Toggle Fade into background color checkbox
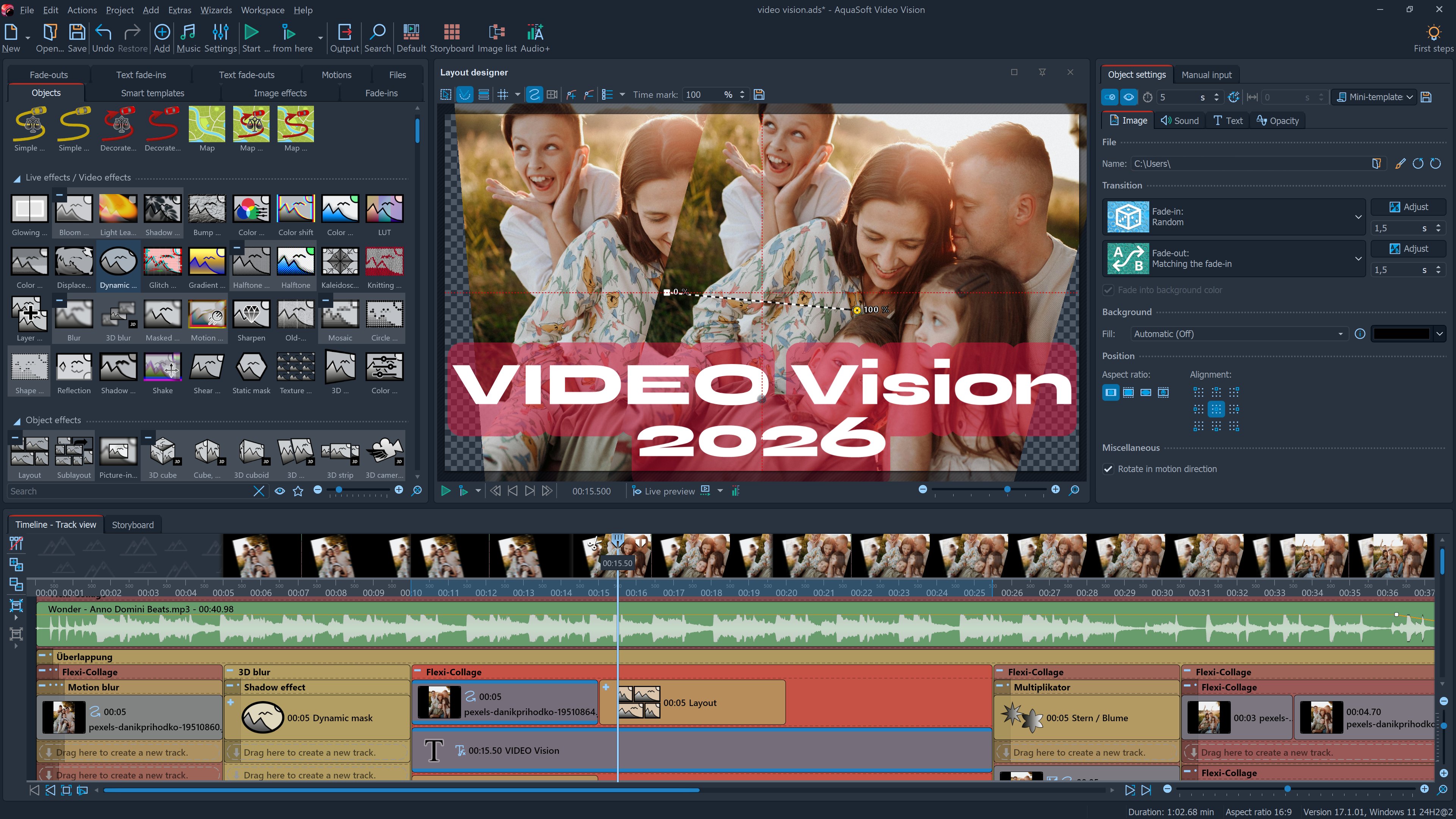Screen dimensions: 1456x819 pos(1108,290)
